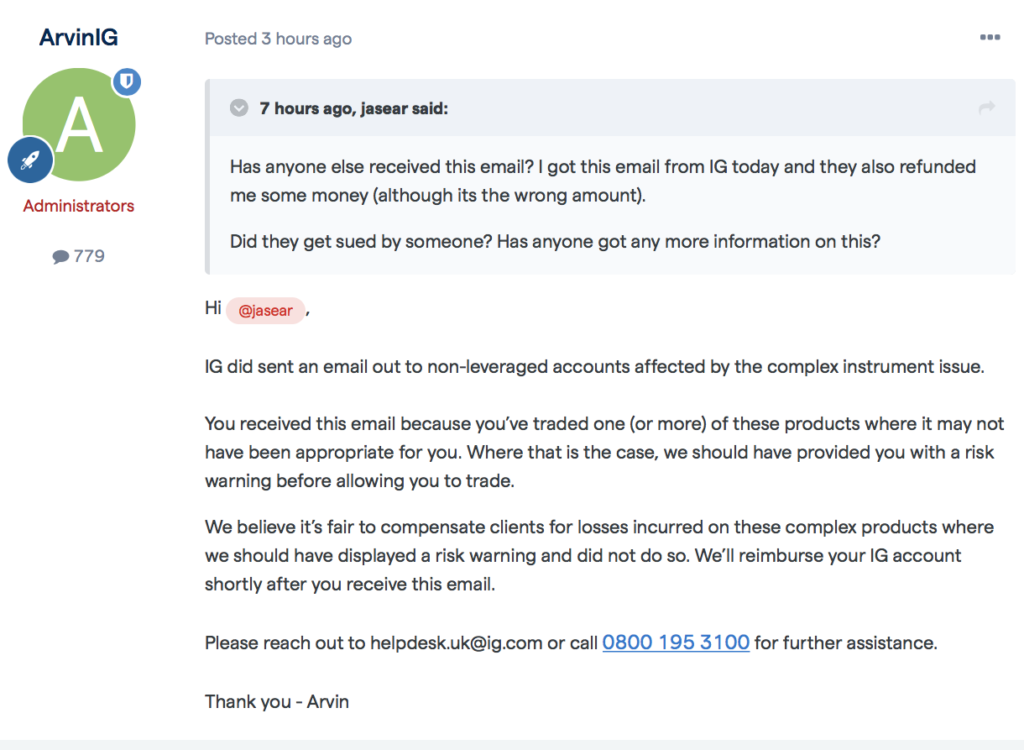Open the ArvinIG username link
Viewport: 1024px width, 750px height.
coord(78,37)
